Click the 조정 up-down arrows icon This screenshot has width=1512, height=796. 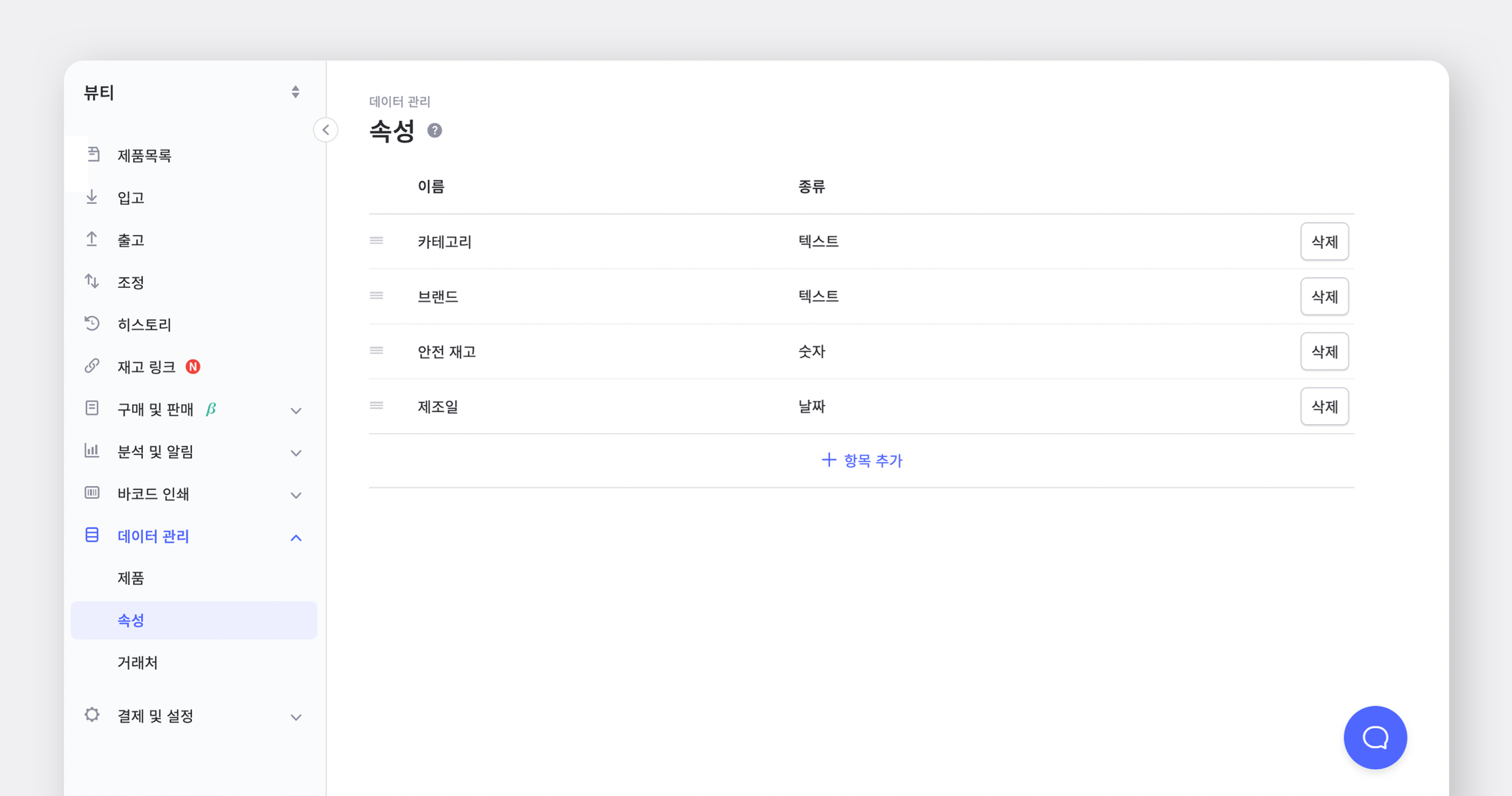click(x=91, y=281)
